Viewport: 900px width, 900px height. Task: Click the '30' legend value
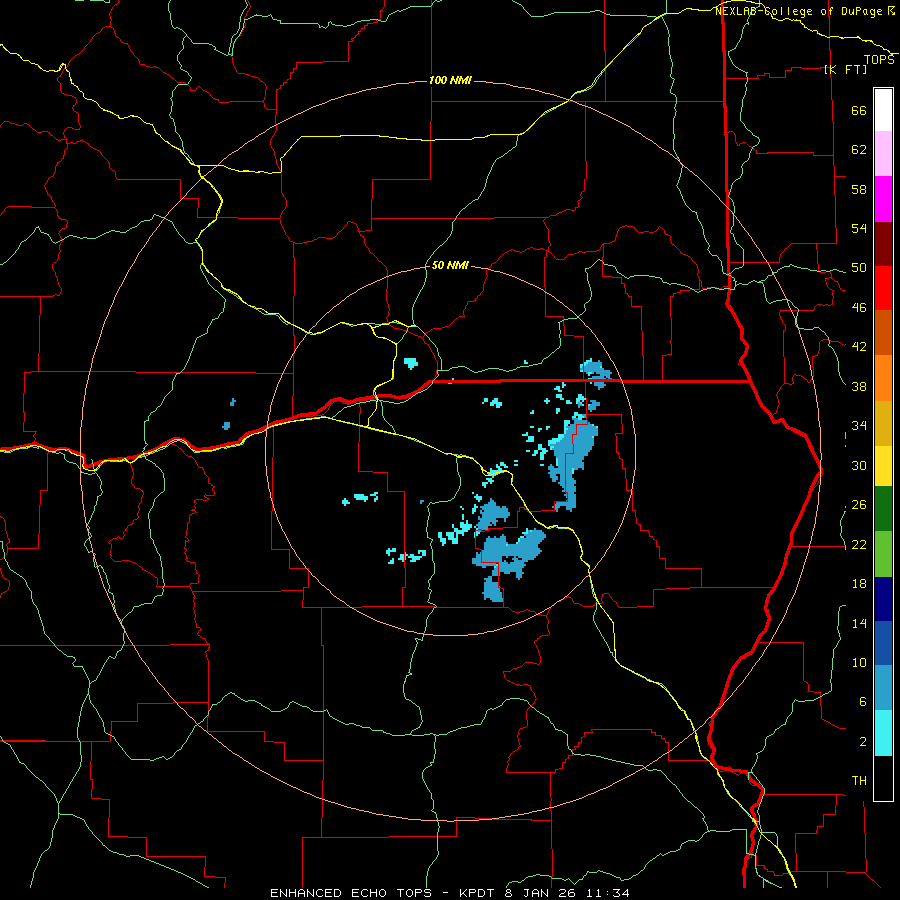[859, 465]
